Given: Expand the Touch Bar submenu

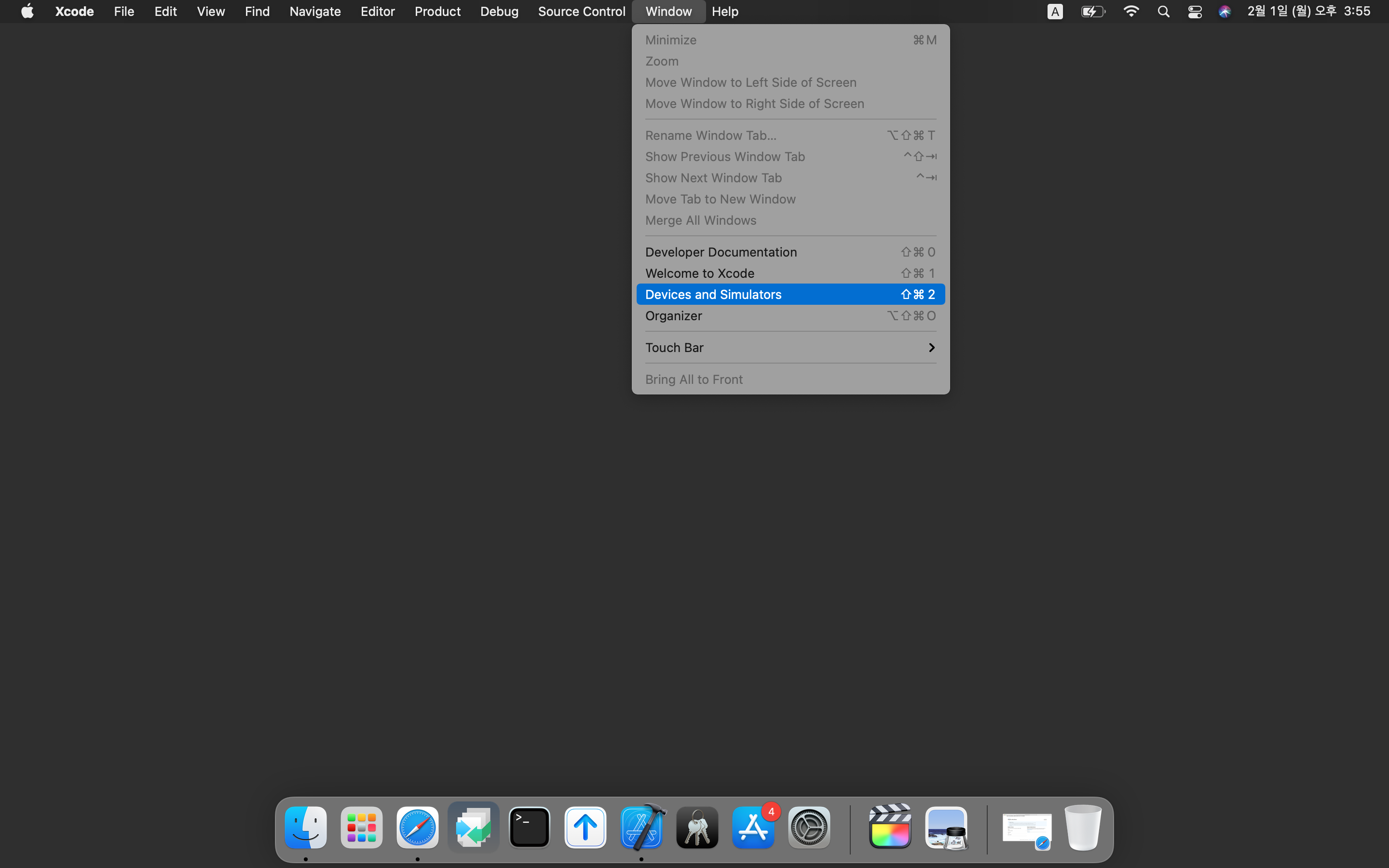Looking at the screenshot, I should click(790, 347).
